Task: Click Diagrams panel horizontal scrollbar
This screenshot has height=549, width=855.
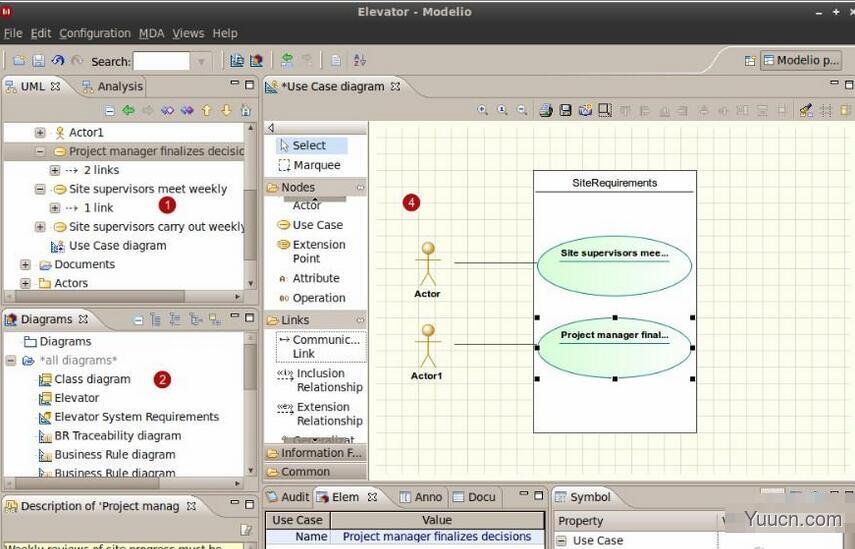Action: pos(87,484)
